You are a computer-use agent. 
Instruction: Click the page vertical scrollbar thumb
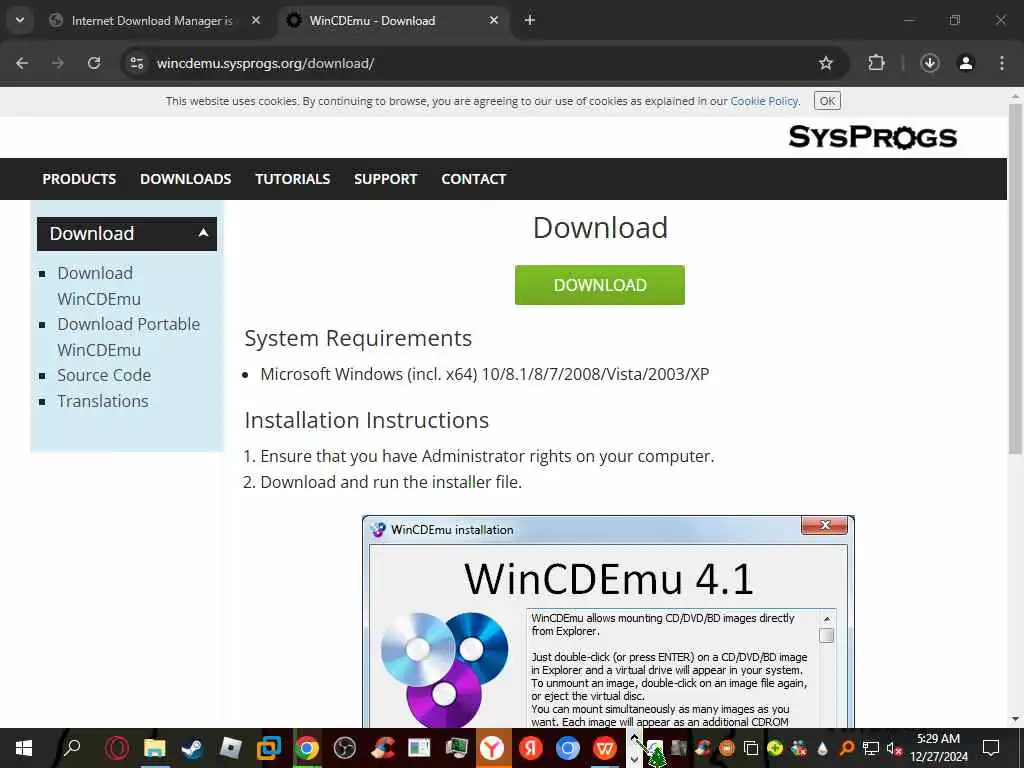tap(1015, 279)
